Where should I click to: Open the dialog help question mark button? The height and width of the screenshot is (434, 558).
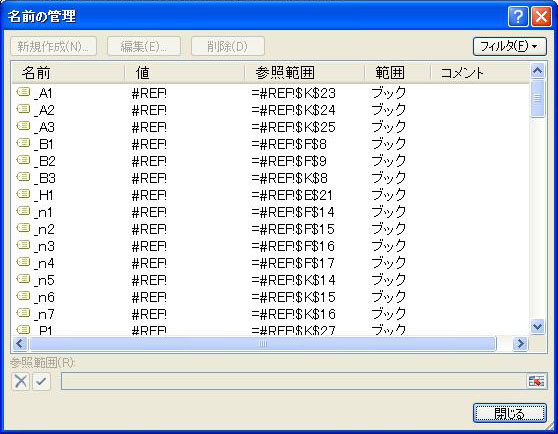[518, 16]
